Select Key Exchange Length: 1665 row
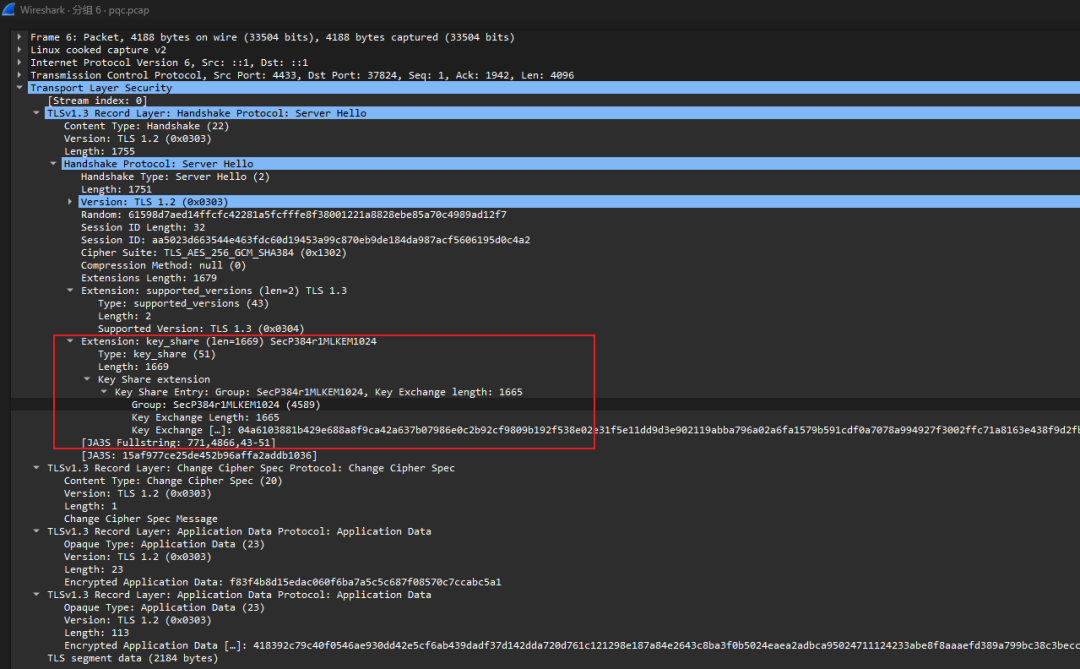 click(x=205, y=418)
